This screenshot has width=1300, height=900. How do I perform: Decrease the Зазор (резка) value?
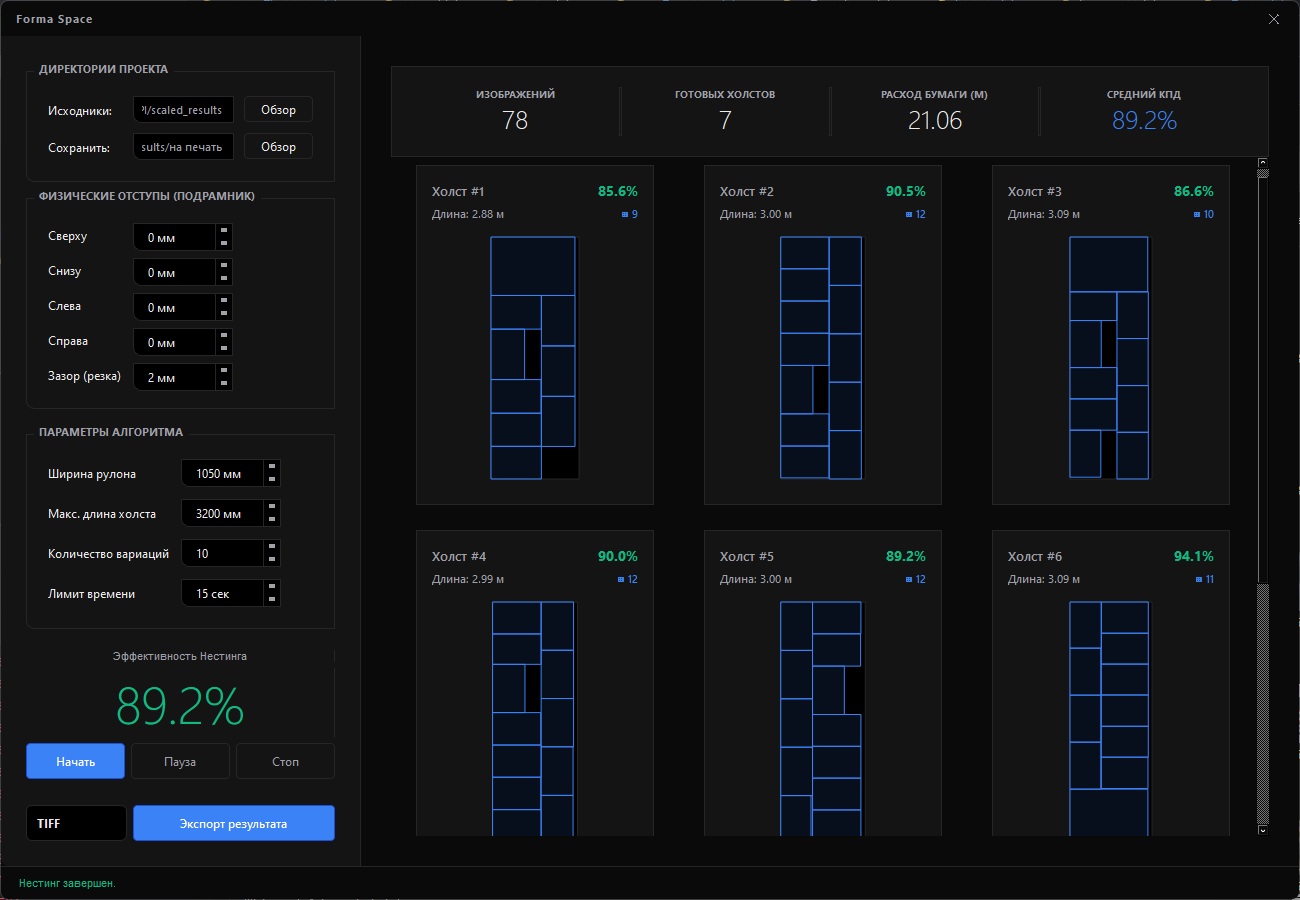[x=224, y=383]
